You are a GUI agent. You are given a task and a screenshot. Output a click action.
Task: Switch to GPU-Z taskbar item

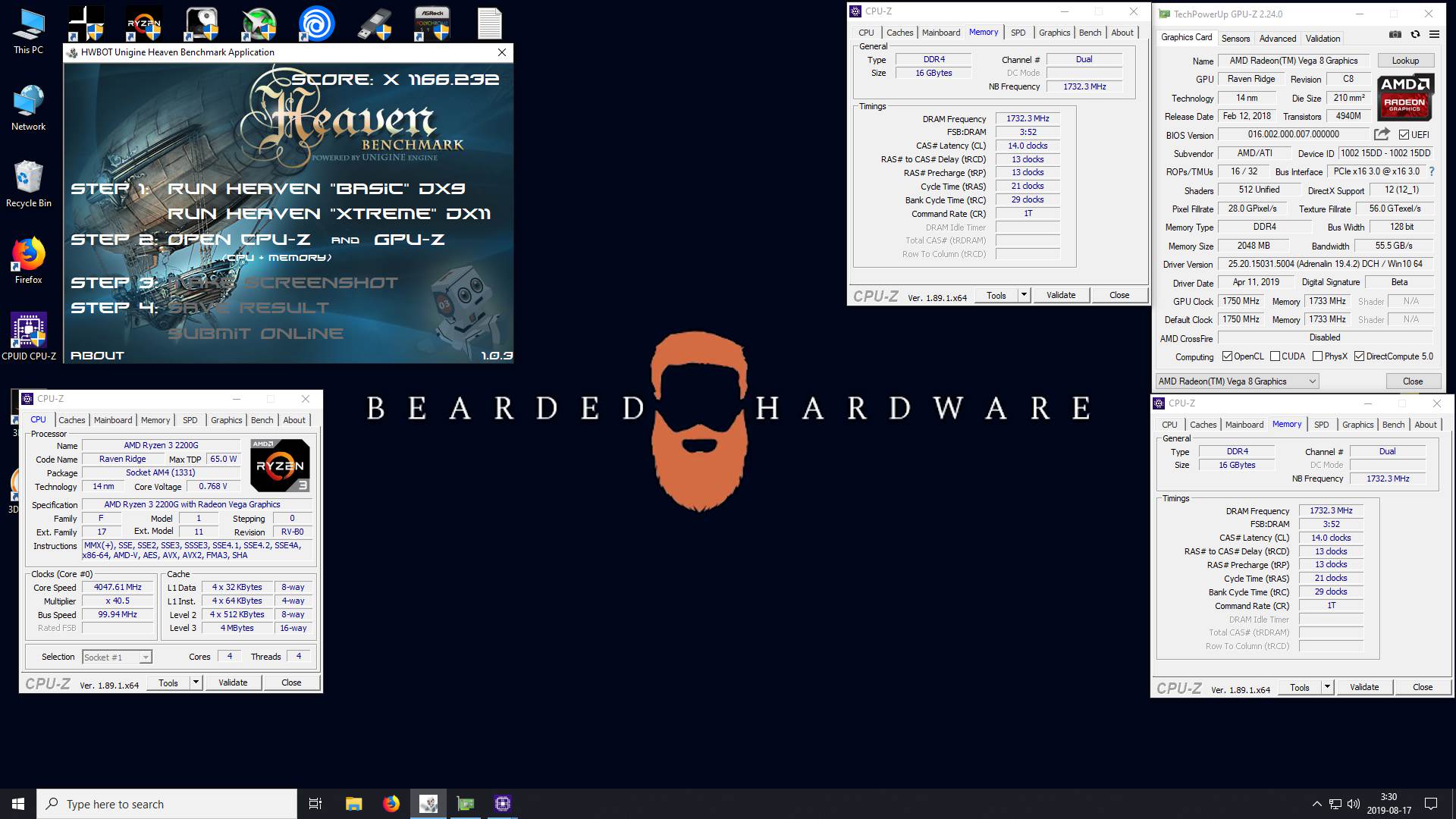[466, 804]
